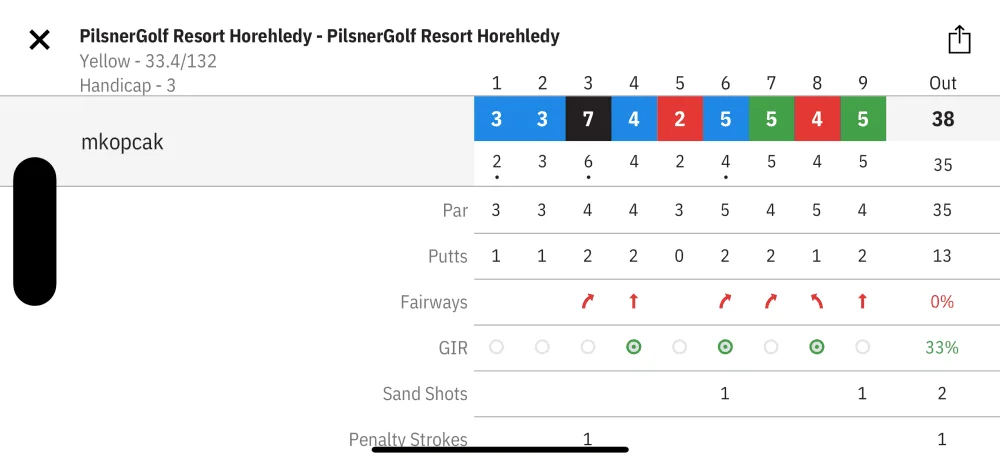
Task: Select the hole 9 fairway straight arrow
Action: (x=862, y=301)
